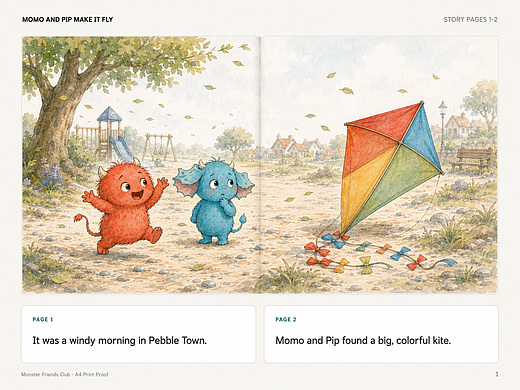Click the playground slide tower with blue roof
The height and width of the screenshot is (390, 520).
[x=106, y=133]
